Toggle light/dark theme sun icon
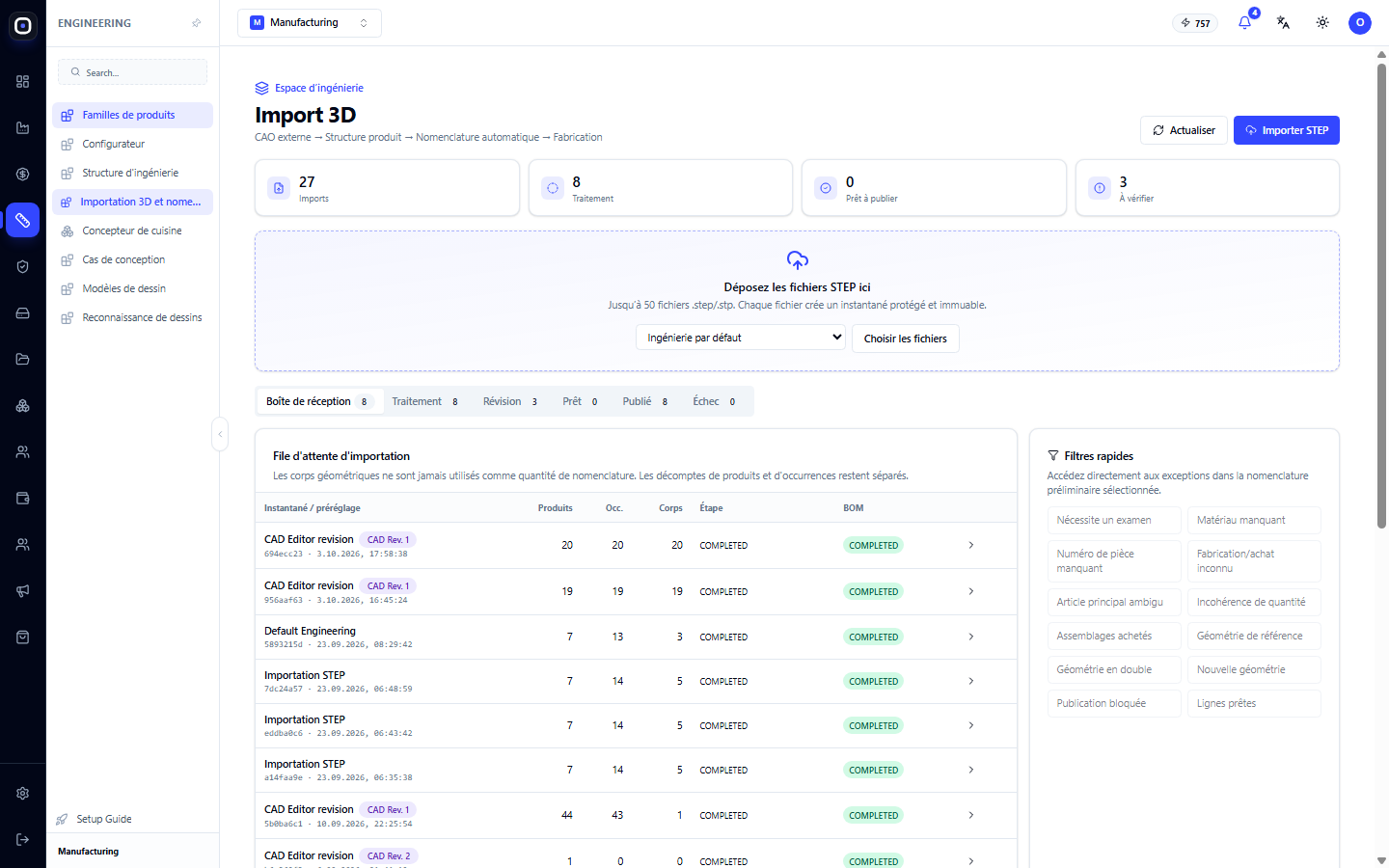This screenshot has width=1389, height=868. tap(1322, 23)
